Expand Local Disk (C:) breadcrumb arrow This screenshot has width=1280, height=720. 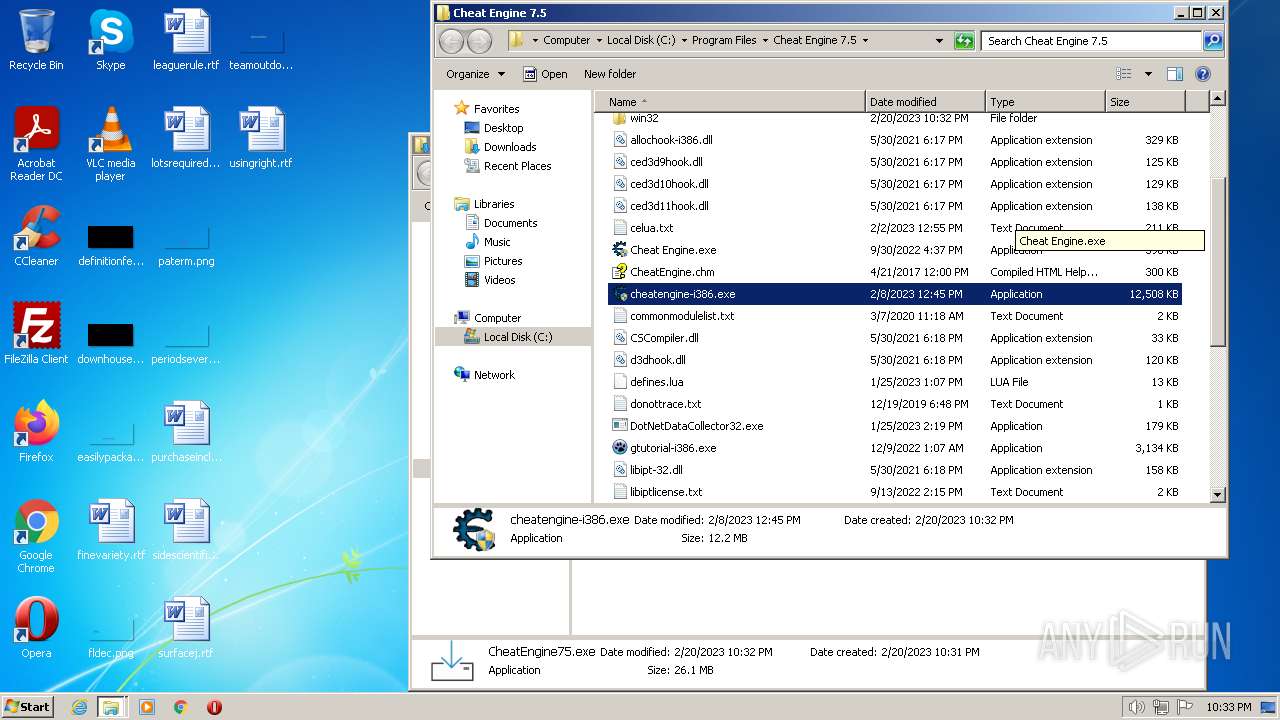(x=684, y=41)
